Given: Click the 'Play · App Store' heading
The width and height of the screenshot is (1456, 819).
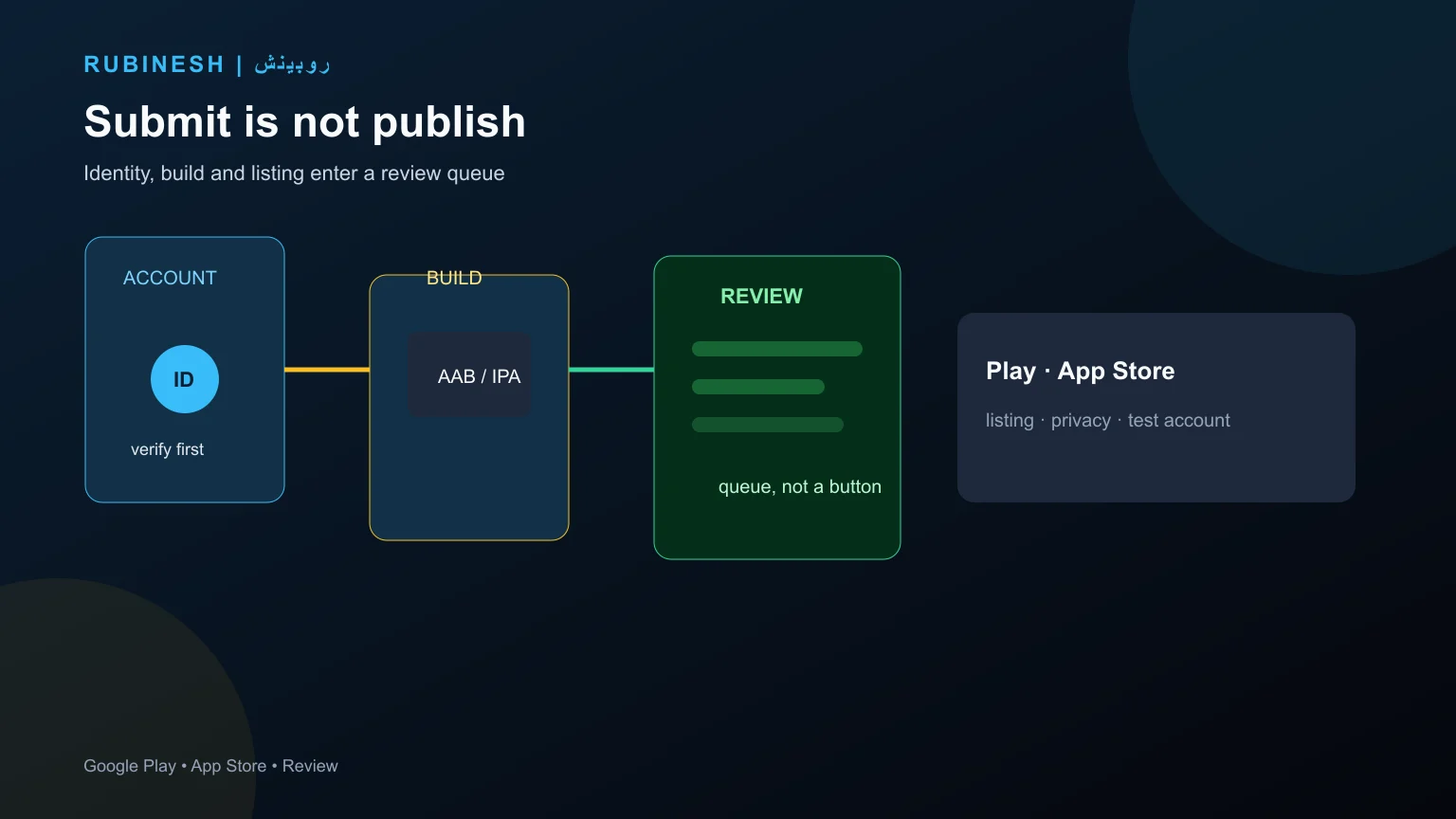Looking at the screenshot, I should tap(1080, 371).
